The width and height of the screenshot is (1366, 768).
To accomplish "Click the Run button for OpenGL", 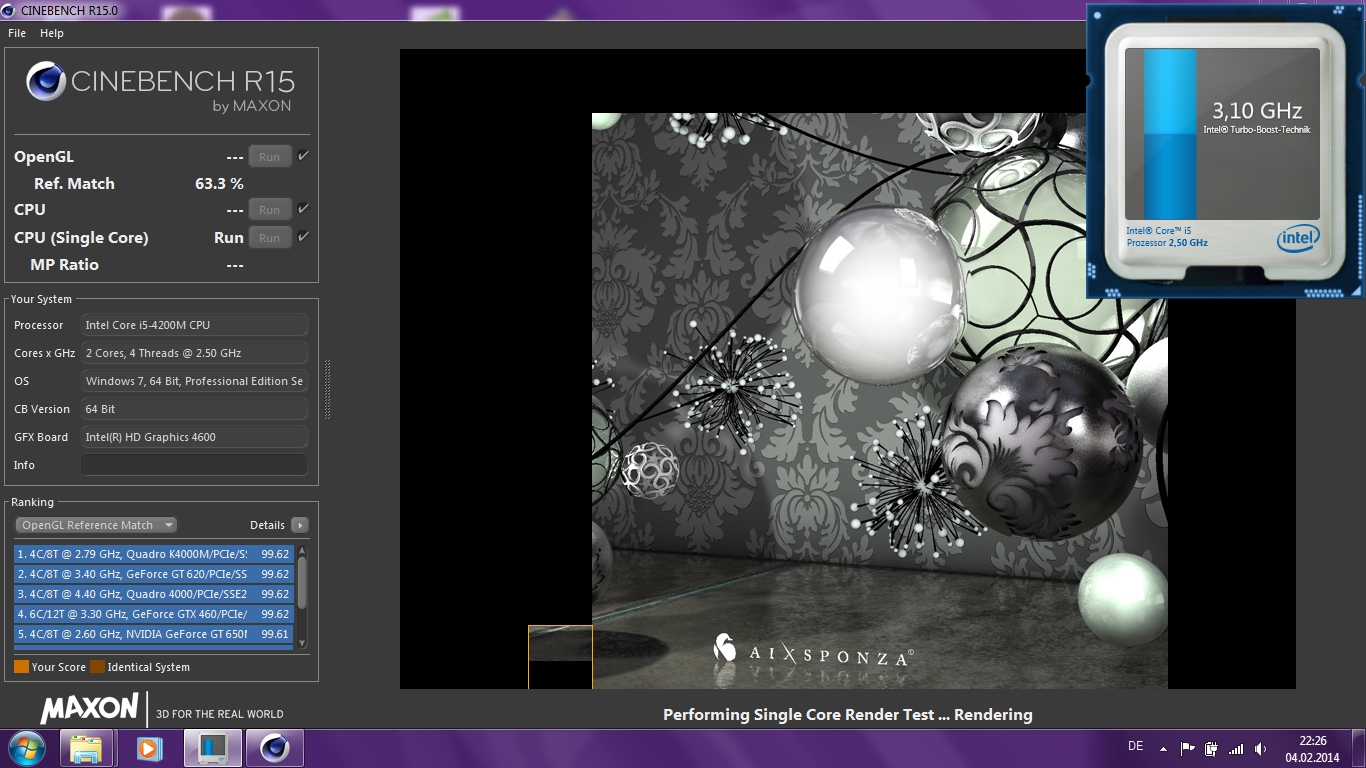I will [x=270, y=157].
